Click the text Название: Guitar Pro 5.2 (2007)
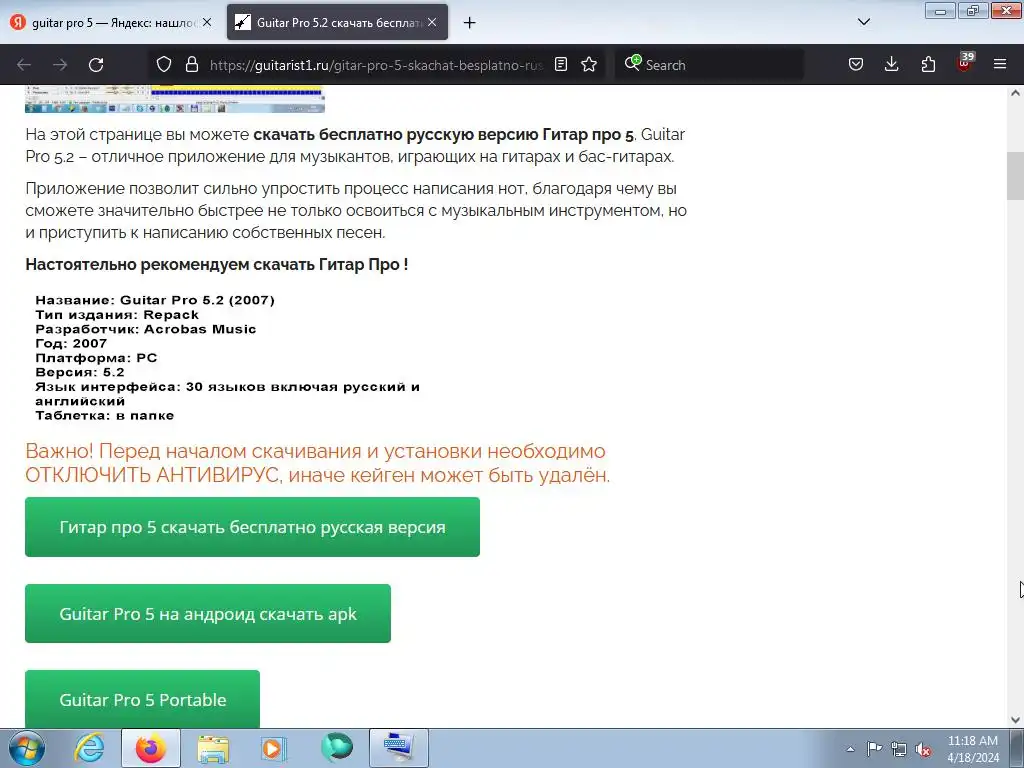Image resolution: width=1024 pixels, height=768 pixels. pos(155,300)
